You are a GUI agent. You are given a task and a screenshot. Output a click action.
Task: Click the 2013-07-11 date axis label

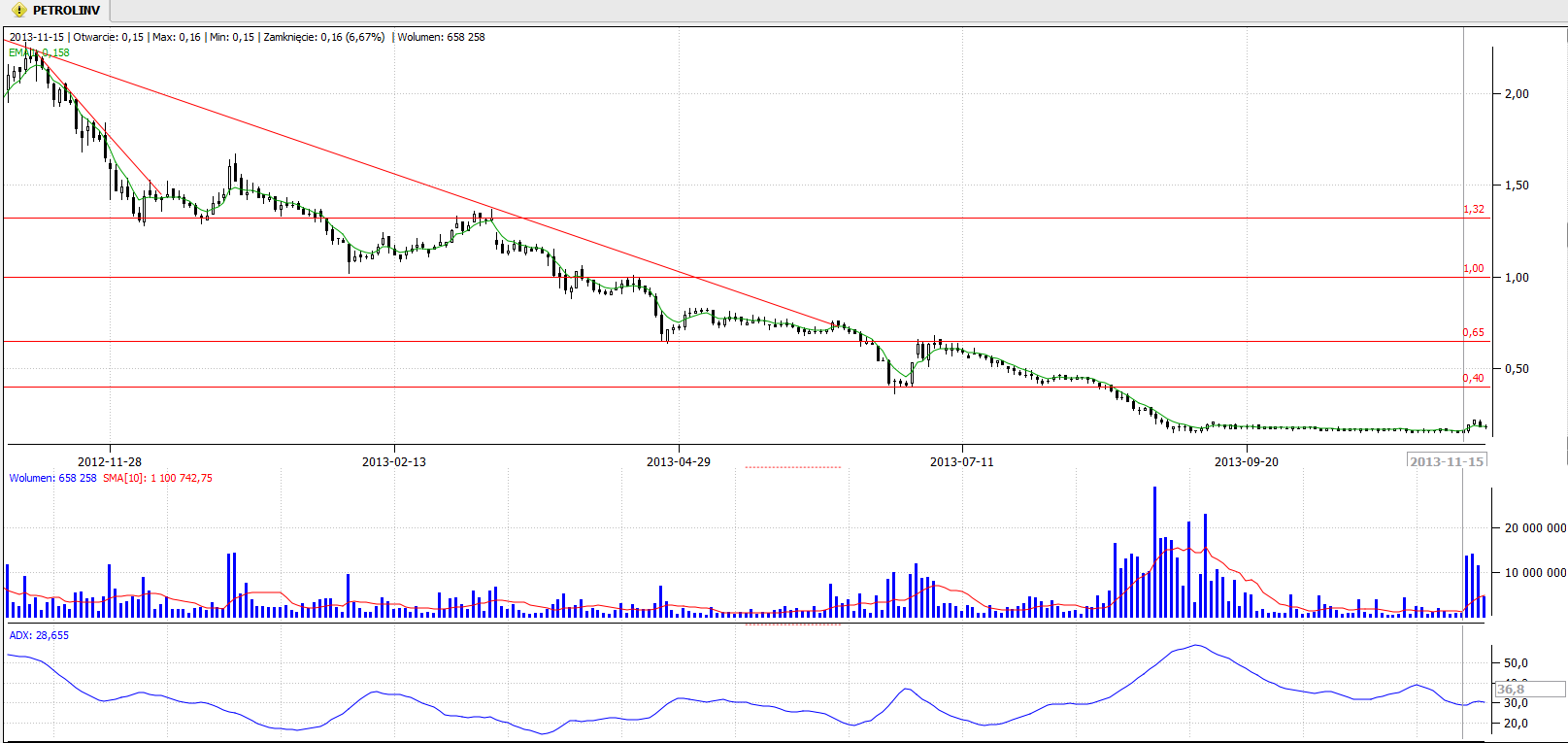(x=962, y=461)
